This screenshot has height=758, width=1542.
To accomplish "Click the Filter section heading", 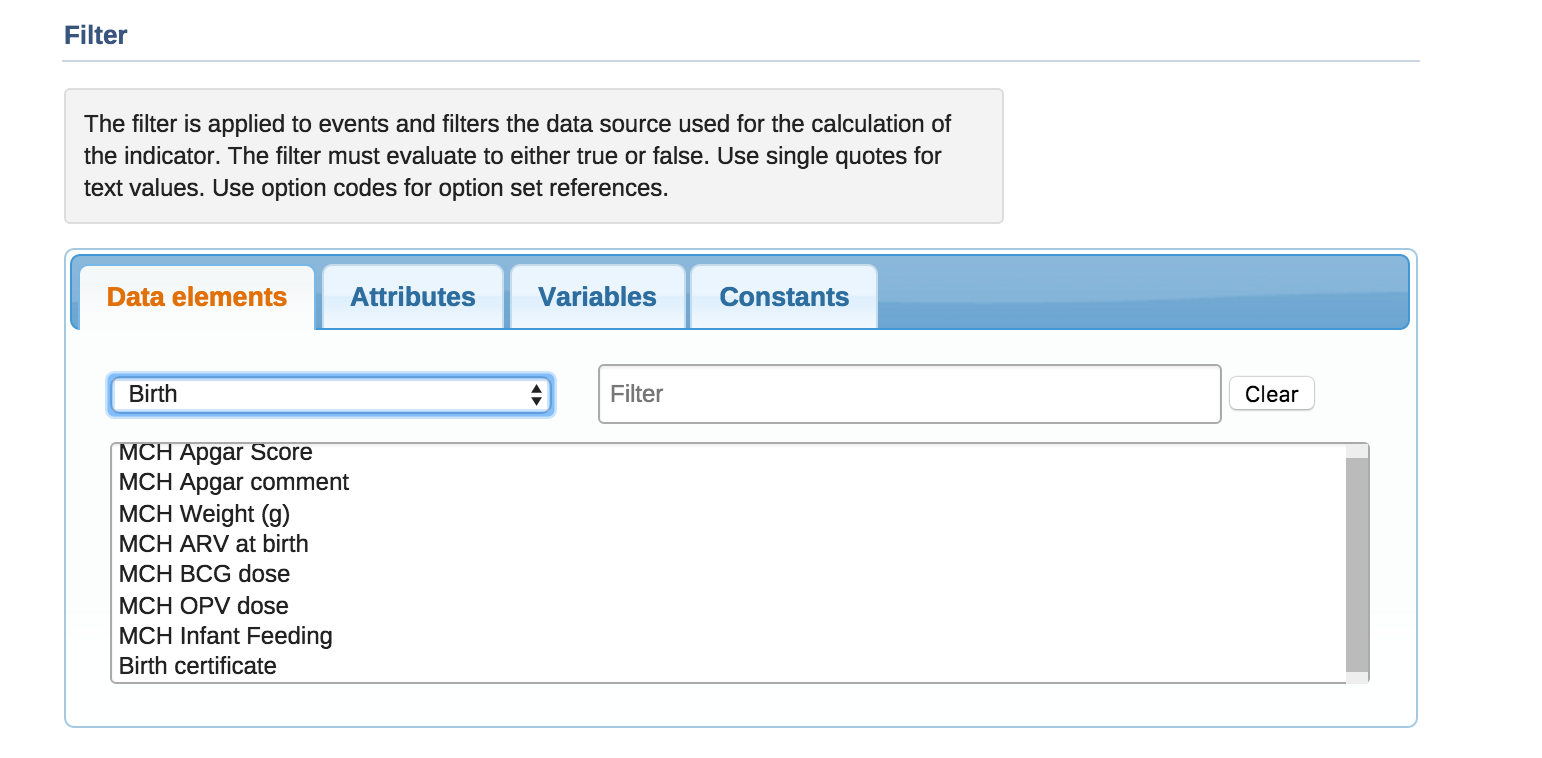I will tap(96, 36).
